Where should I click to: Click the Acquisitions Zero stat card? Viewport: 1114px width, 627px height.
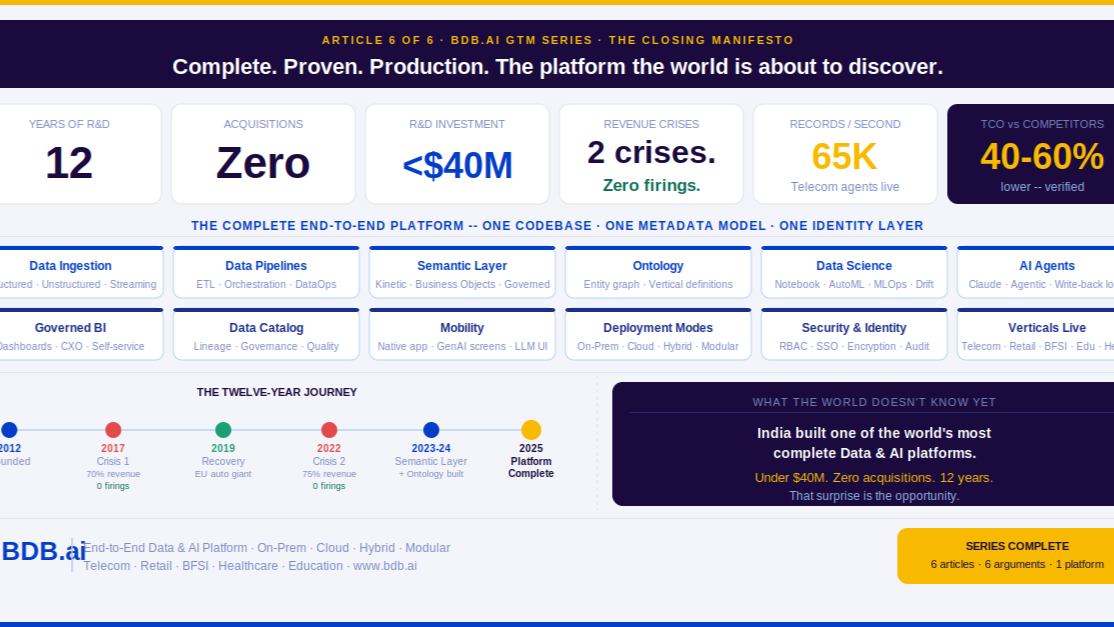pos(263,154)
